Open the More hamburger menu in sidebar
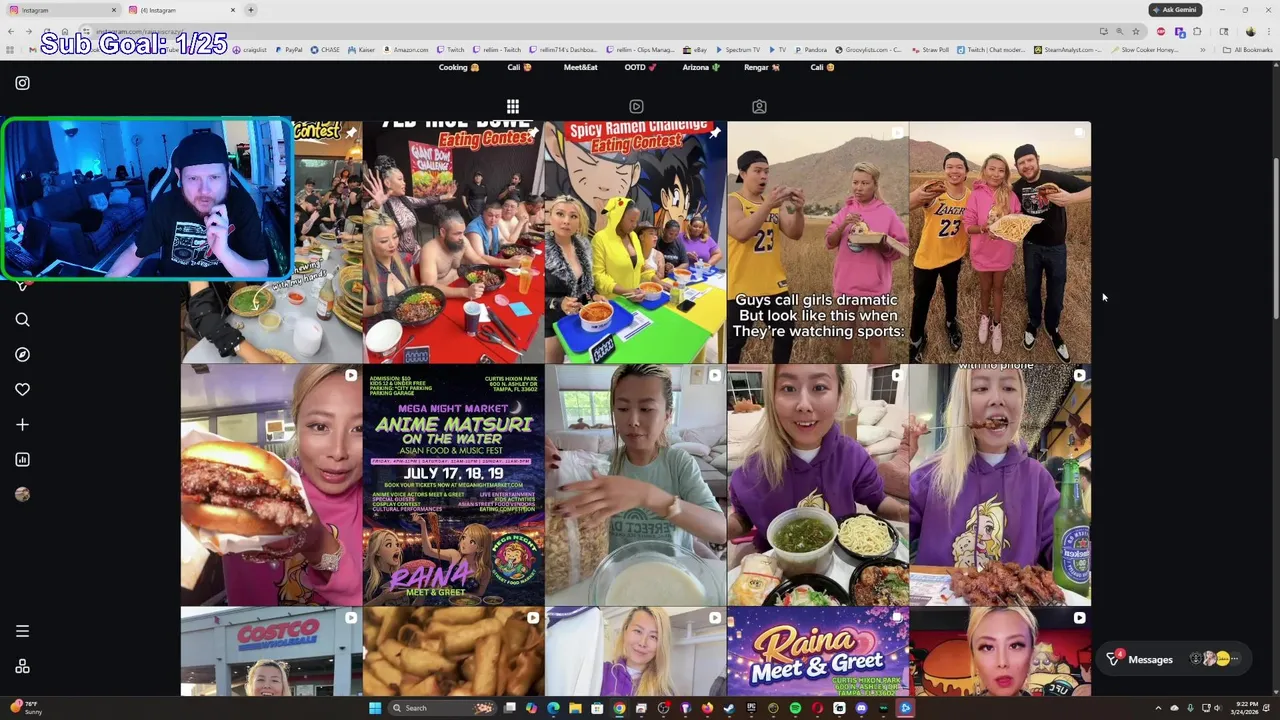 pyautogui.click(x=22, y=631)
